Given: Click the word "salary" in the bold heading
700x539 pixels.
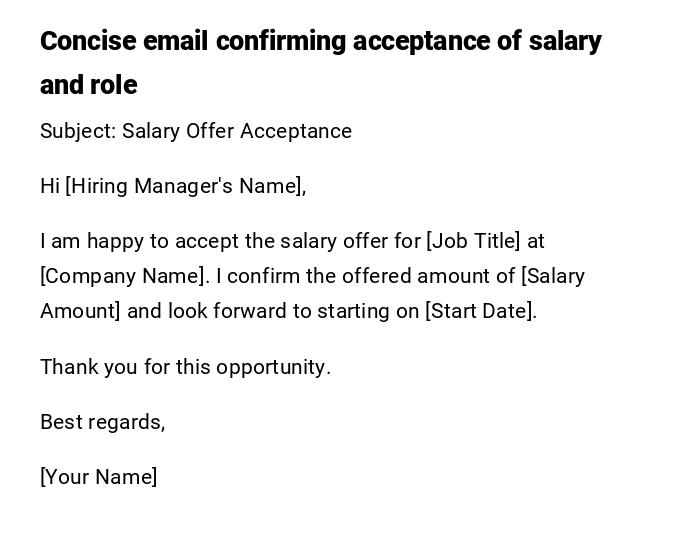Looking at the screenshot, I should 565,41.
